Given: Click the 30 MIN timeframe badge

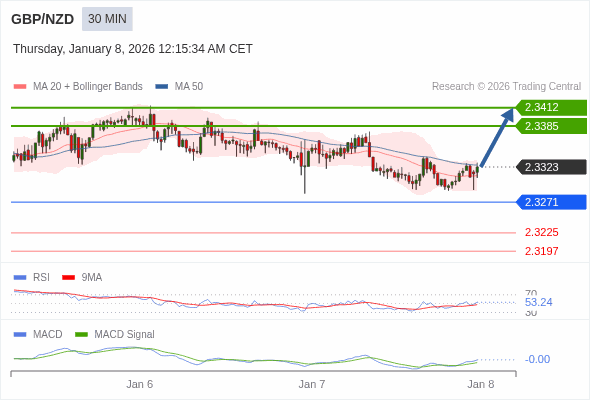Looking at the screenshot, I should [107, 19].
